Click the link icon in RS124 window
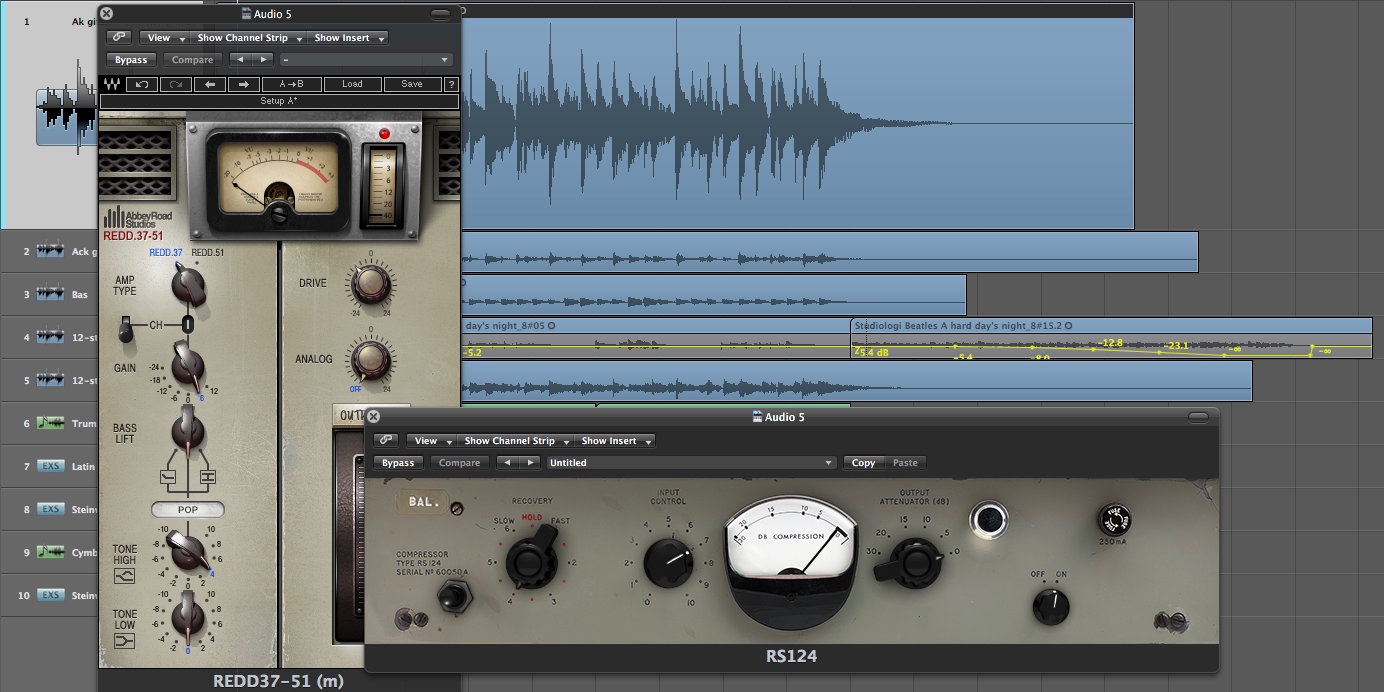This screenshot has height=692, width=1384. click(387, 441)
